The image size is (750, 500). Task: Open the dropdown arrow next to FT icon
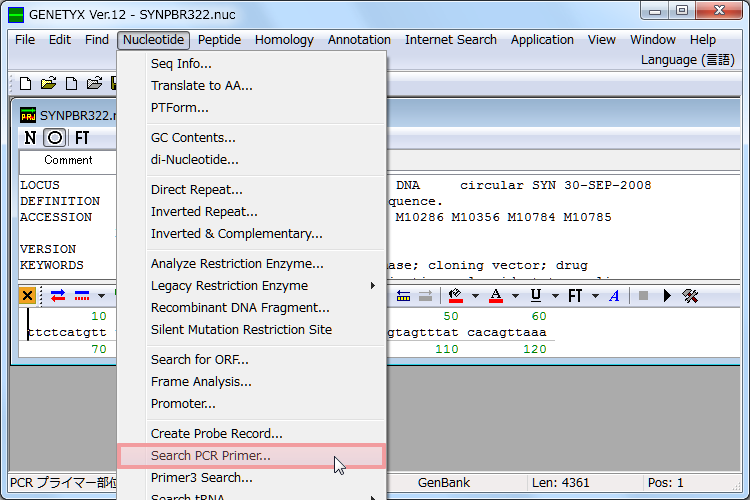(x=596, y=296)
